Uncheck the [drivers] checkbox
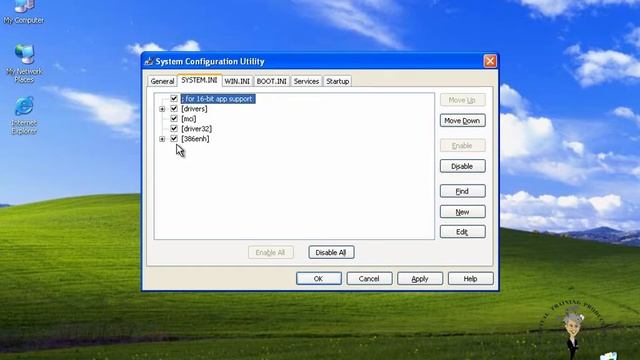The image size is (640, 360). (174, 109)
